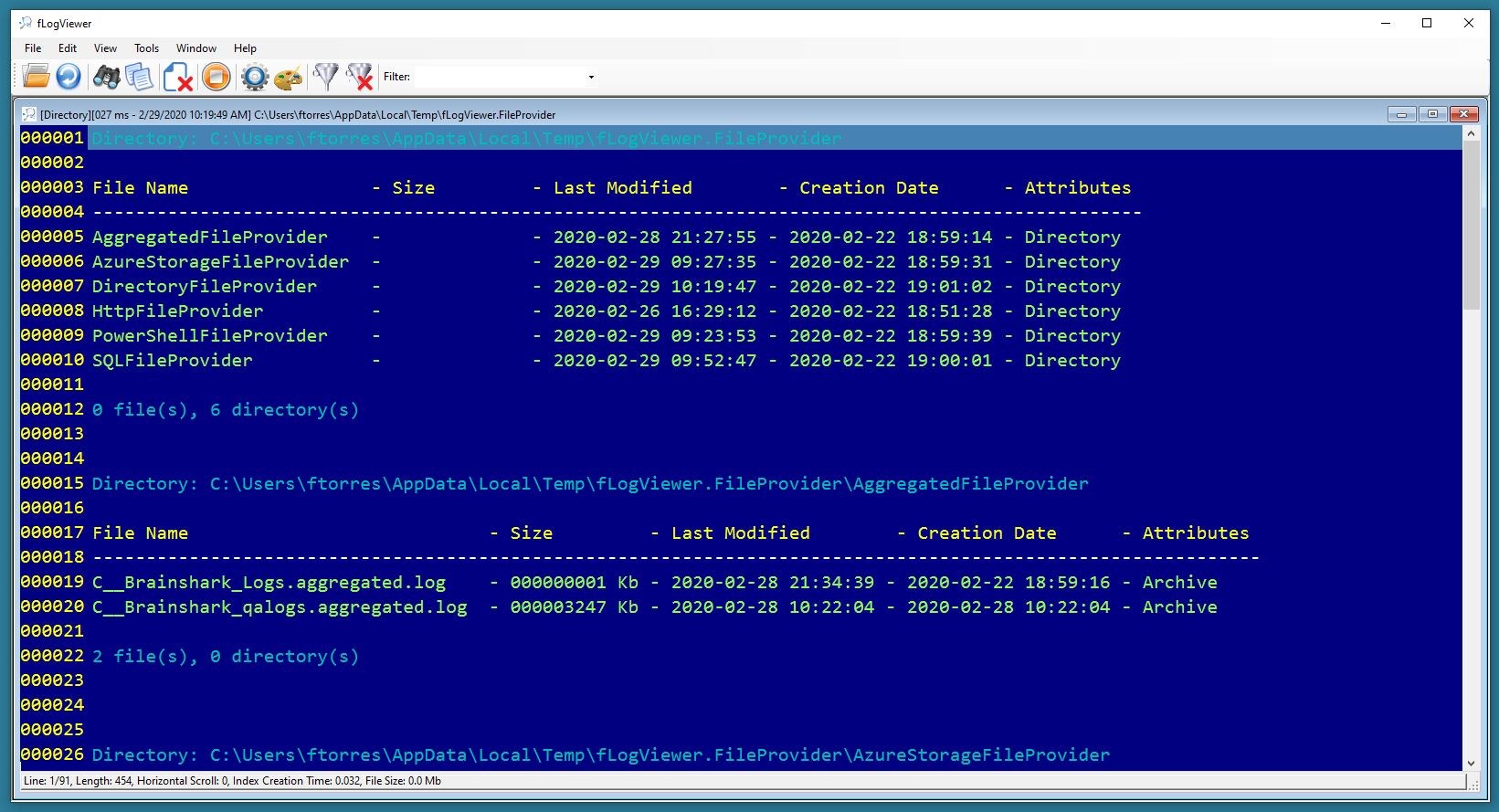Open settings via the gear icon
This screenshot has width=1499, height=812.
255,77
